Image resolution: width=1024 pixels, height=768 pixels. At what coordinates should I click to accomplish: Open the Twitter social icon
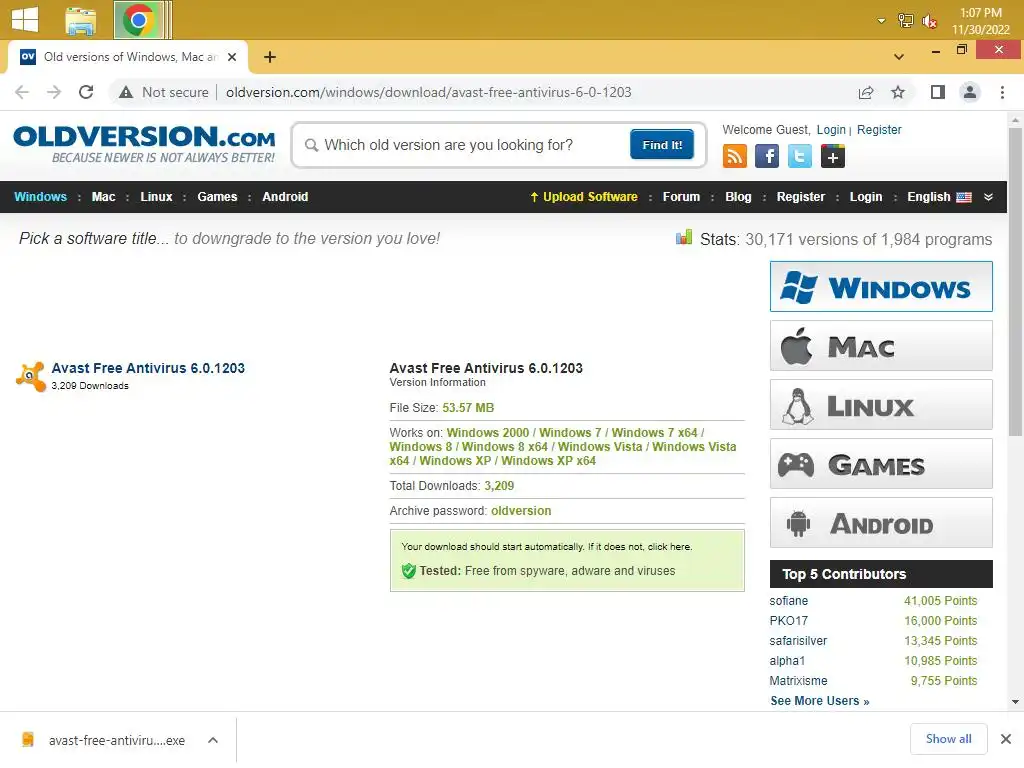coord(799,156)
